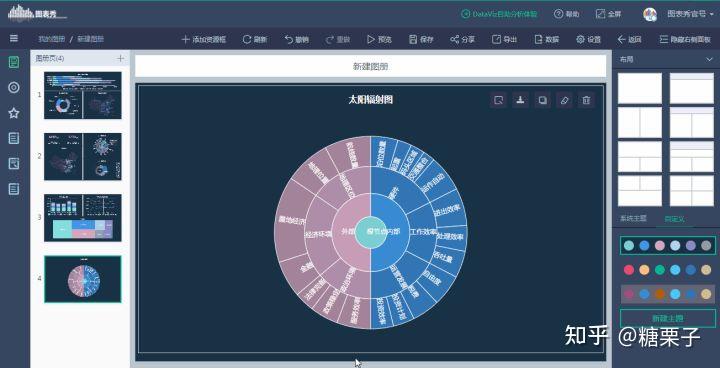Click the 导出 export icon

click(496, 40)
